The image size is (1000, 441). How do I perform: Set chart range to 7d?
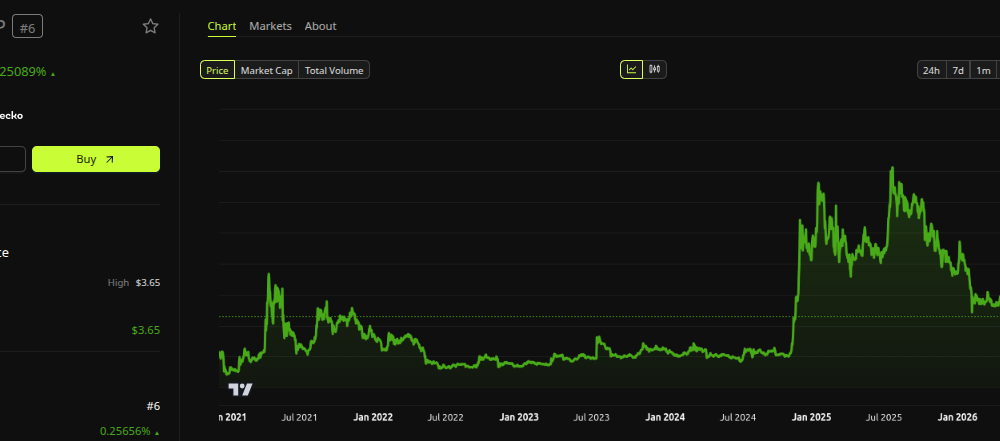(958, 70)
